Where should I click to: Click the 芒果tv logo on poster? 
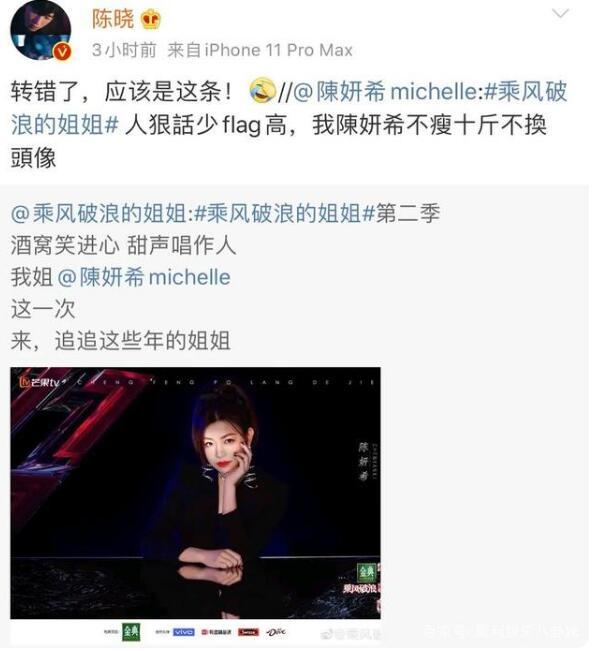pyautogui.click(x=41, y=382)
